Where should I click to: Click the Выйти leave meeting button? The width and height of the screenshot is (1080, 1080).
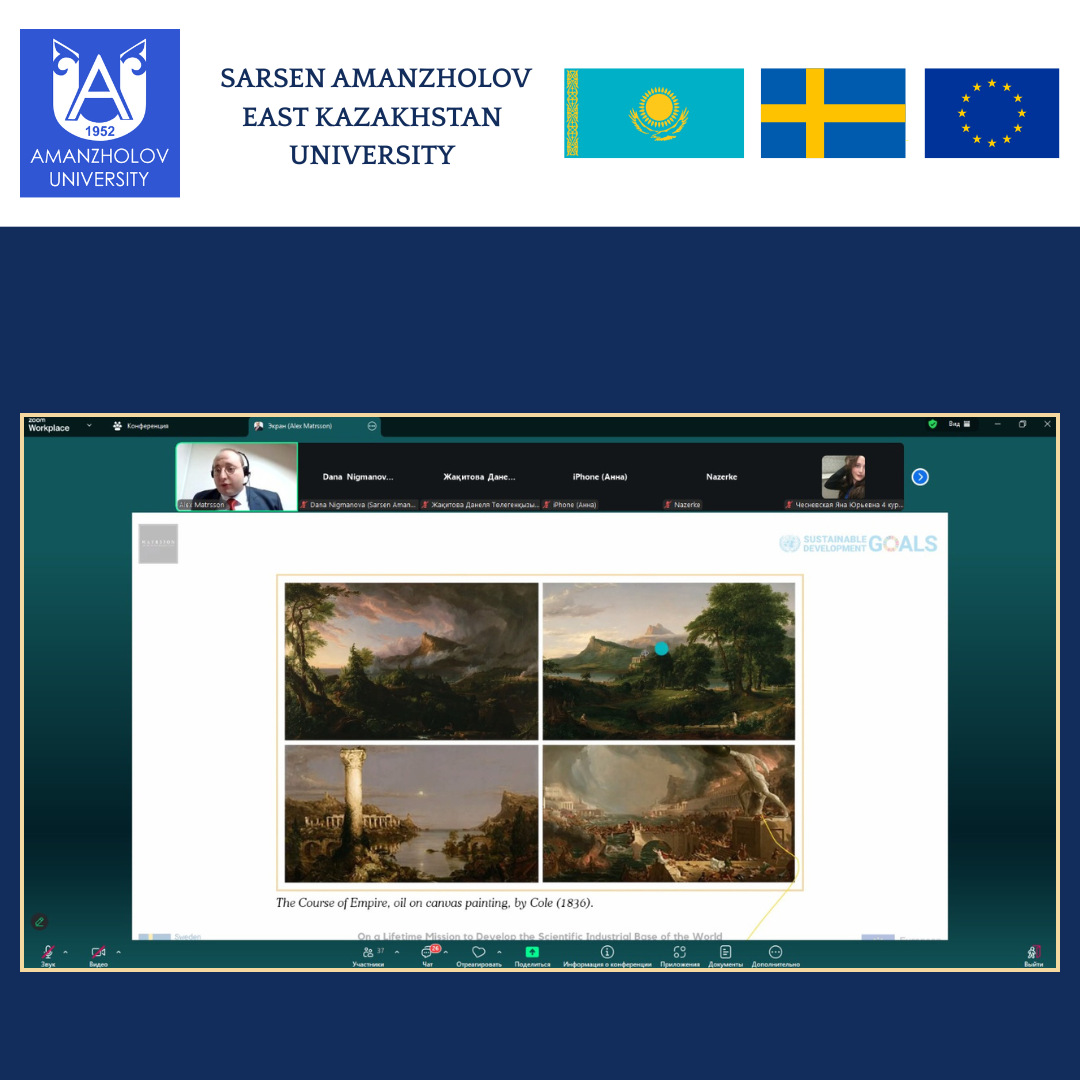pos(1033,954)
